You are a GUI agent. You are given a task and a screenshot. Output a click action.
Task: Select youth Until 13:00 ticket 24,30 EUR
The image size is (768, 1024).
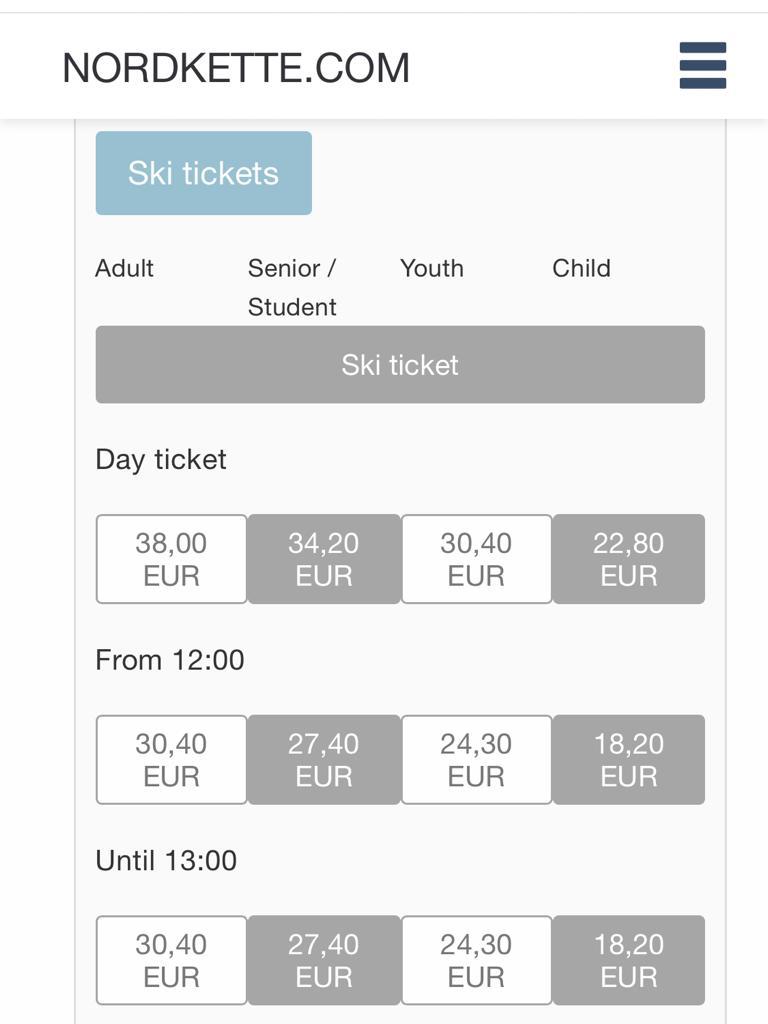pyautogui.click(x=476, y=960)
